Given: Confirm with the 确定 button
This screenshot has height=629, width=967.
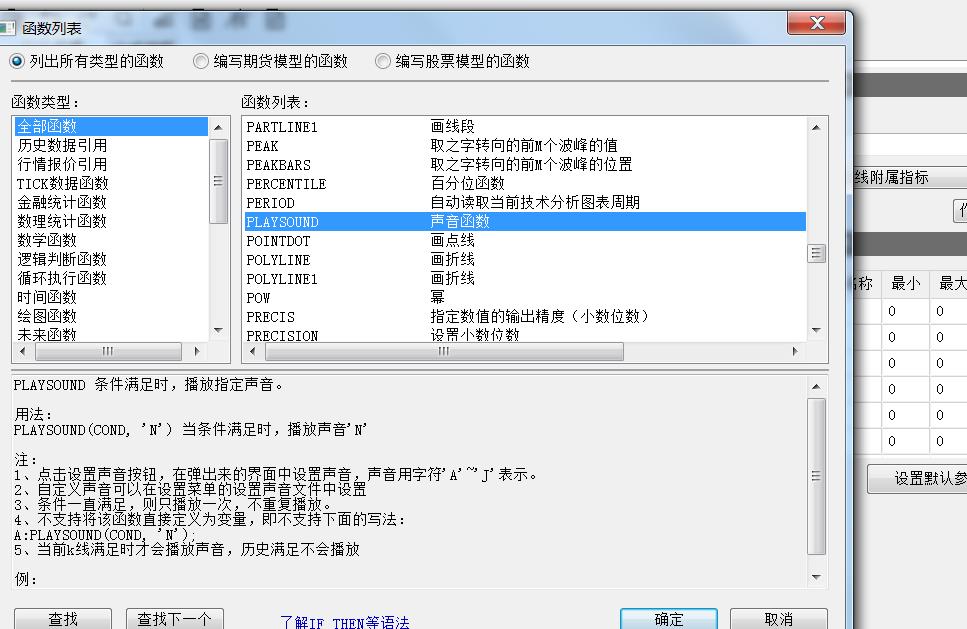Looking at the screenshot, I should [669, 619].
